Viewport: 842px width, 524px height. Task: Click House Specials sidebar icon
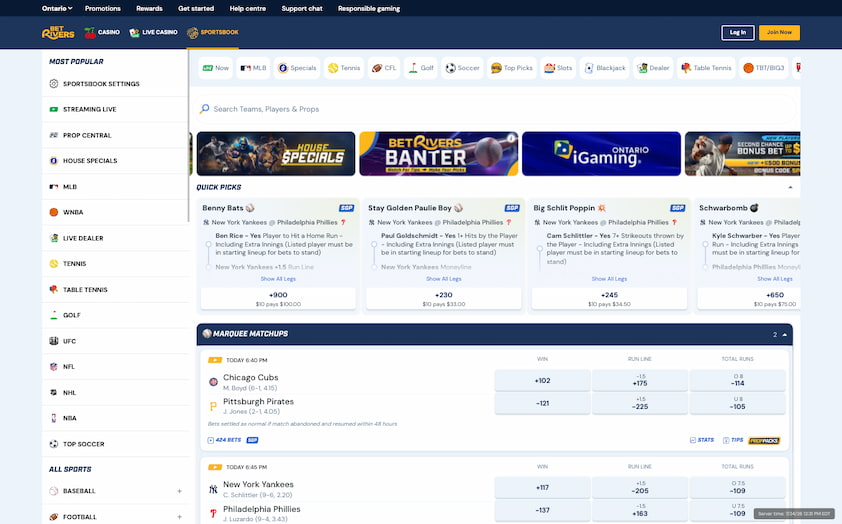(54, 161)
